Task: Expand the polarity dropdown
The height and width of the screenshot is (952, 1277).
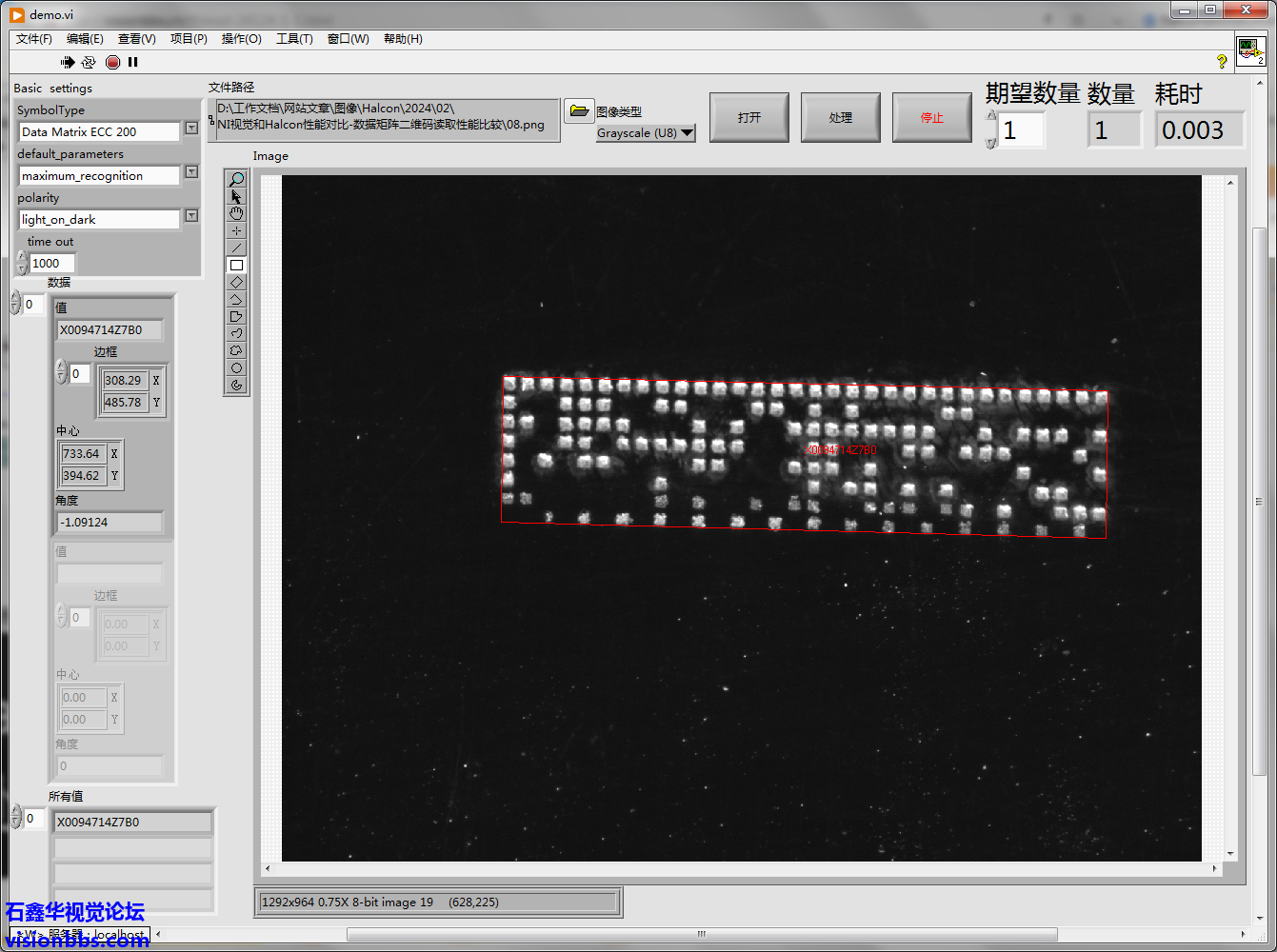Action: coord(191,215)
